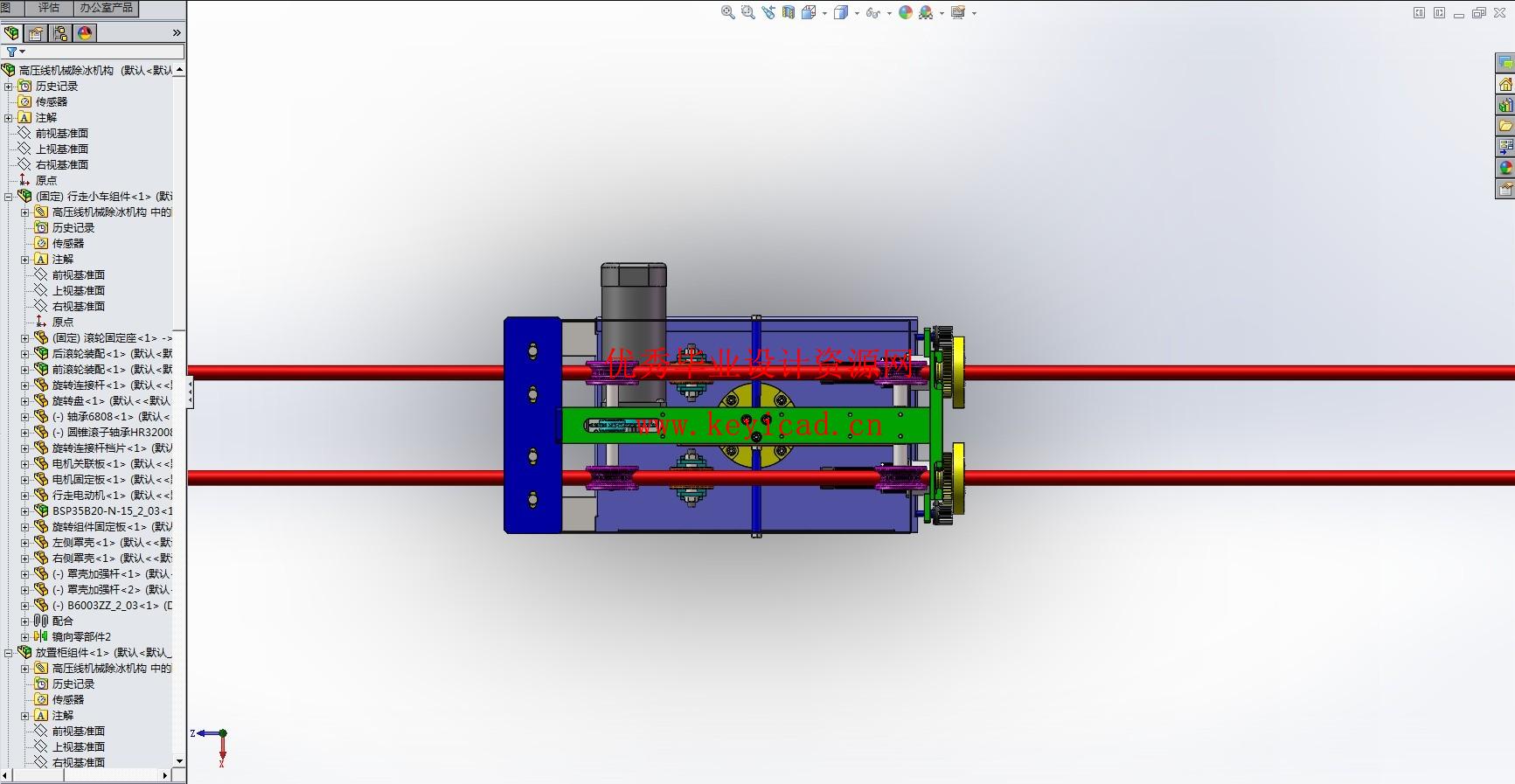Click the Edit Appearance color ball

pyautogui.click(x=906, y=12)
